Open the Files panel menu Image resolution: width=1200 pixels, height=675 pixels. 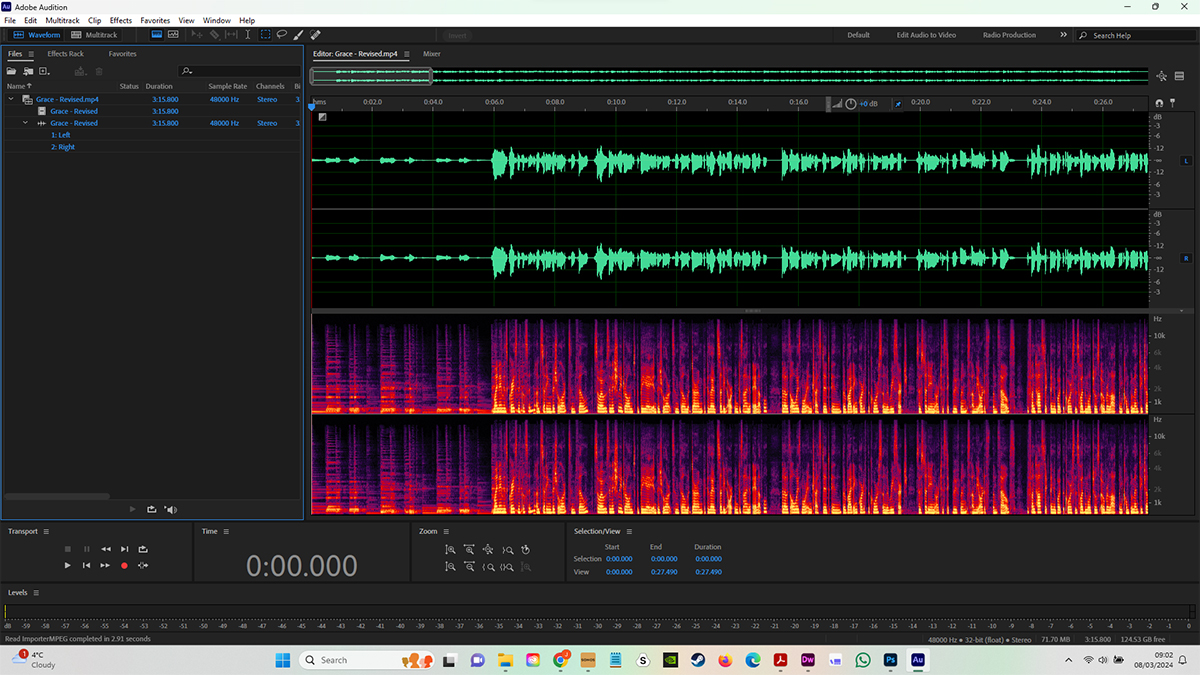click(31, 54)
